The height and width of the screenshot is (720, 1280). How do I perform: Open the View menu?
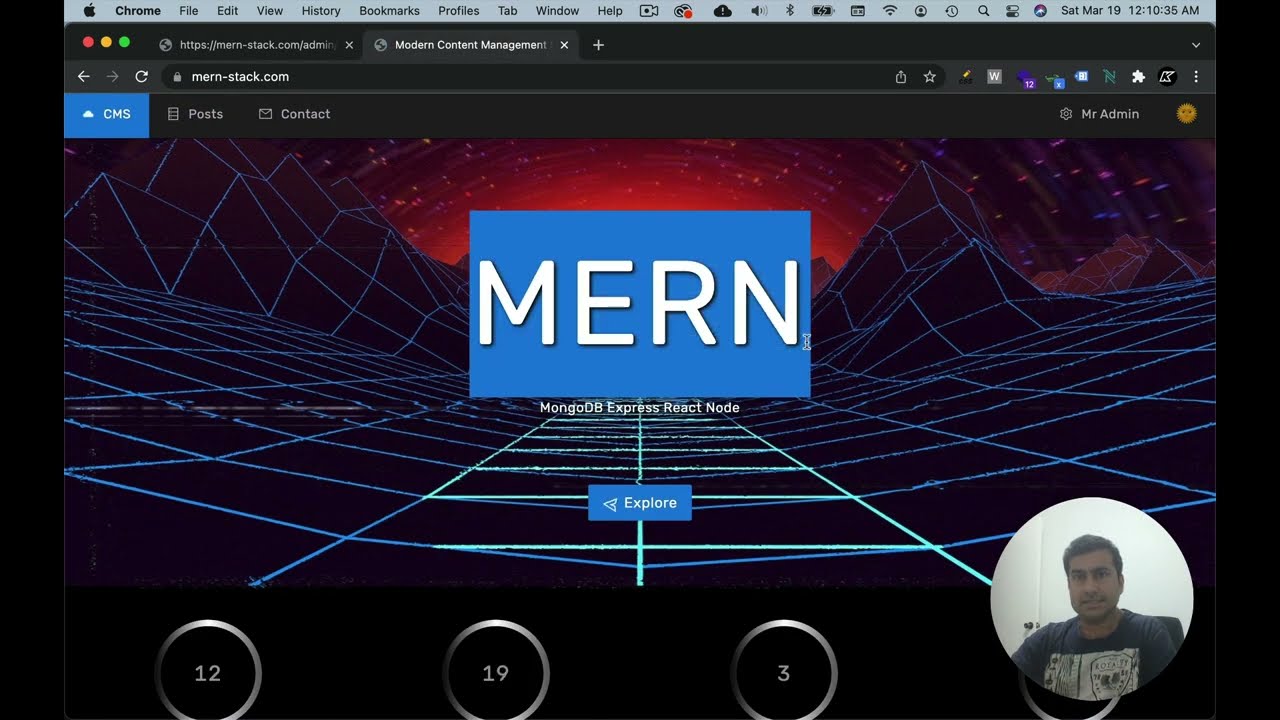tap(270, 11)
